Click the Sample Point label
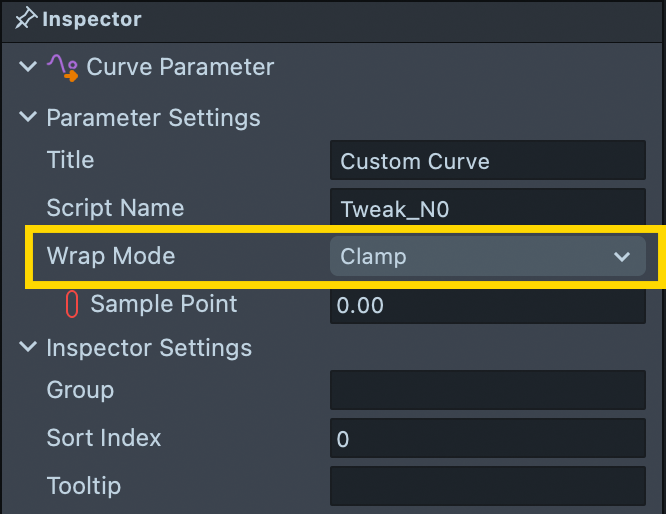 coord(164,304)
